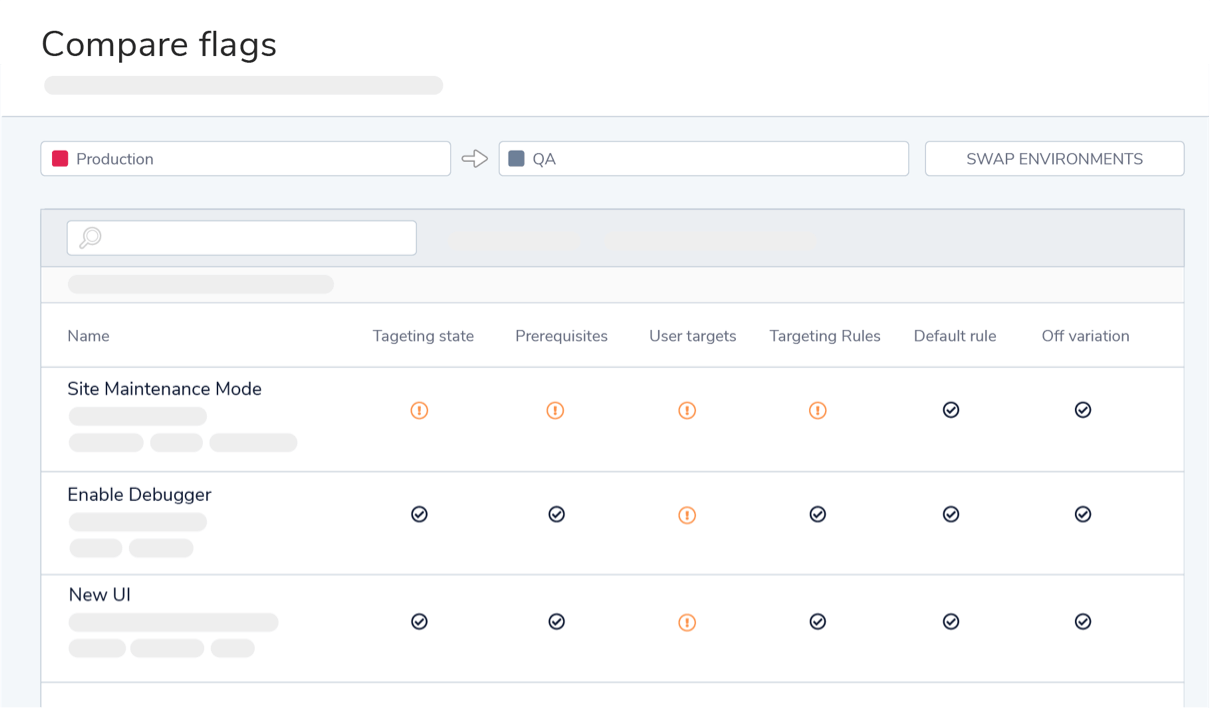Click the red Production color swatch
This screenshot has height=708, width=1210.
click(x=60, y=159)
